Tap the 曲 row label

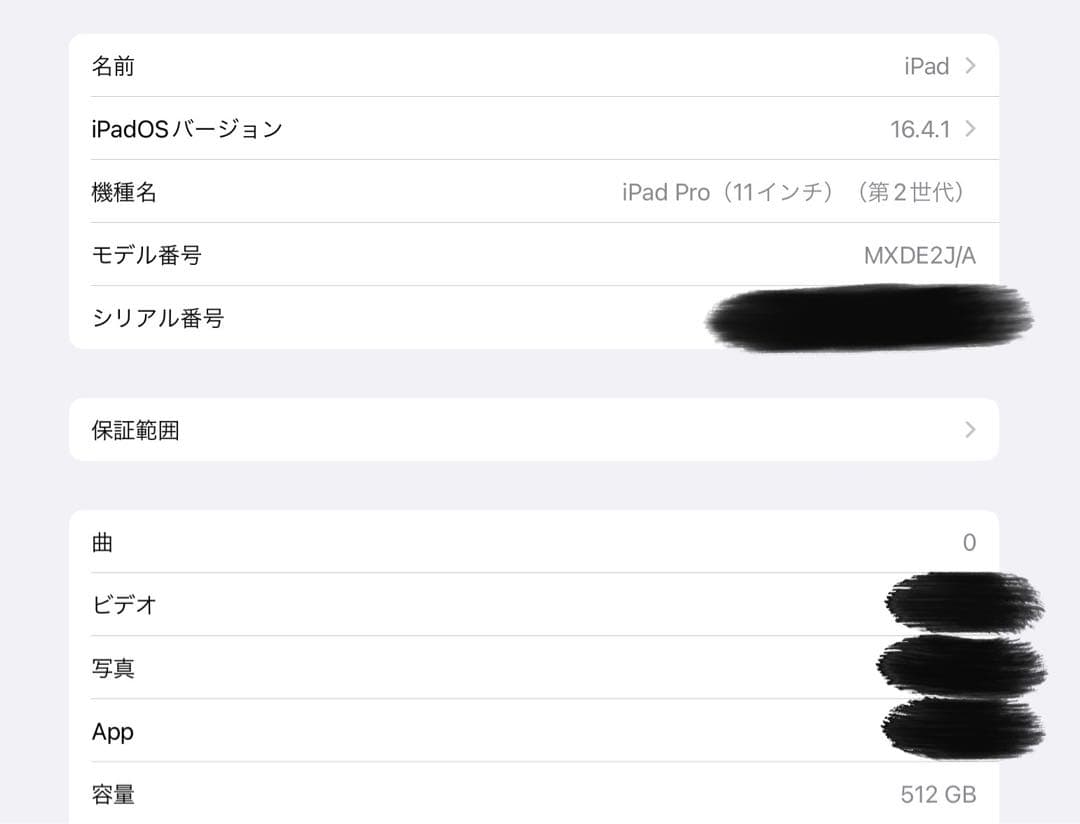coord(102,542)
